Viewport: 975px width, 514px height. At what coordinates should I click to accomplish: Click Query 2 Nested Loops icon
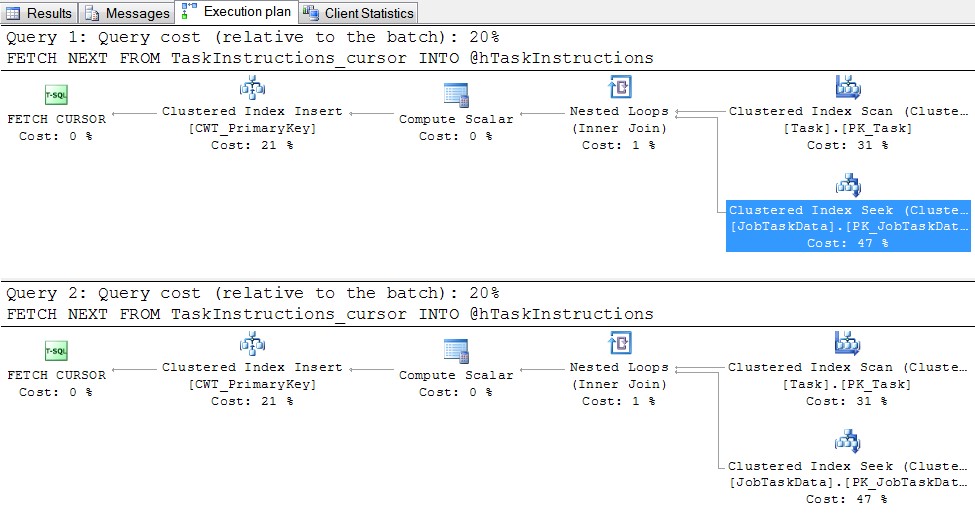[x=619, y=343]
